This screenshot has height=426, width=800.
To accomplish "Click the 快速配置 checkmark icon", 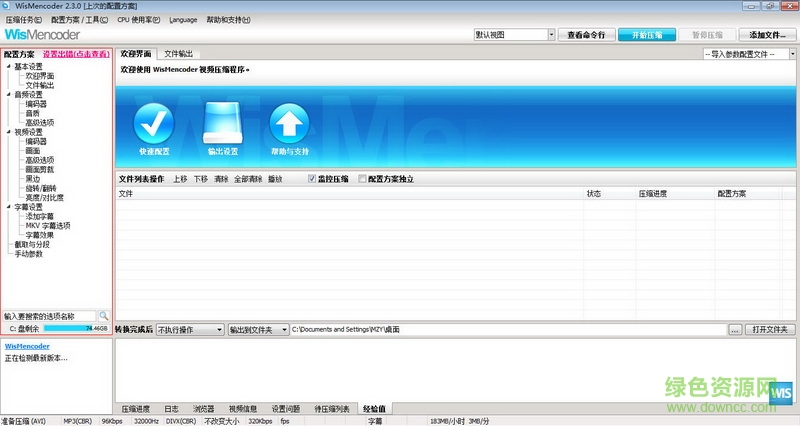I will (153, 124).
